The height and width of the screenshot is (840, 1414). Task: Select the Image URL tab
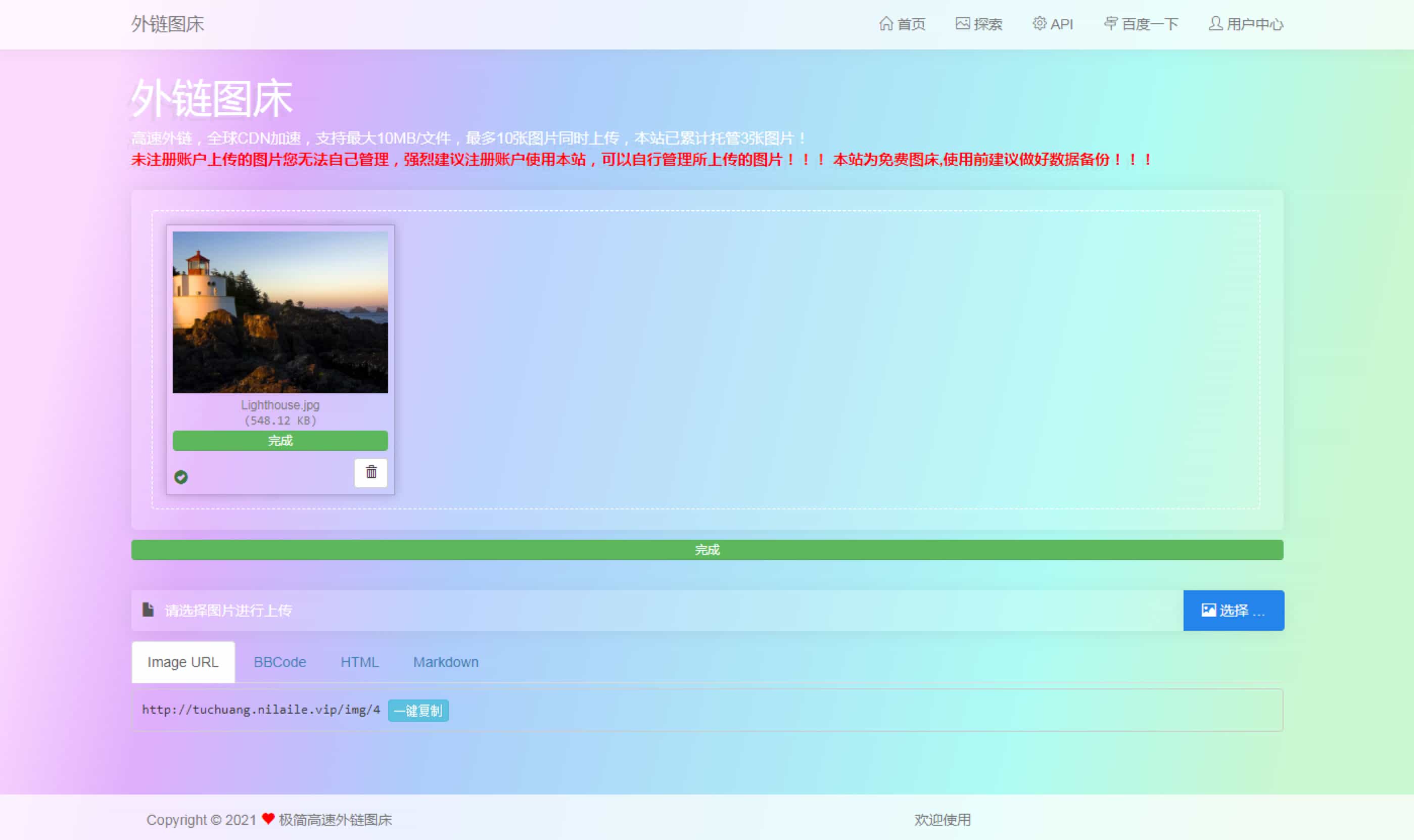coord(183,662)
